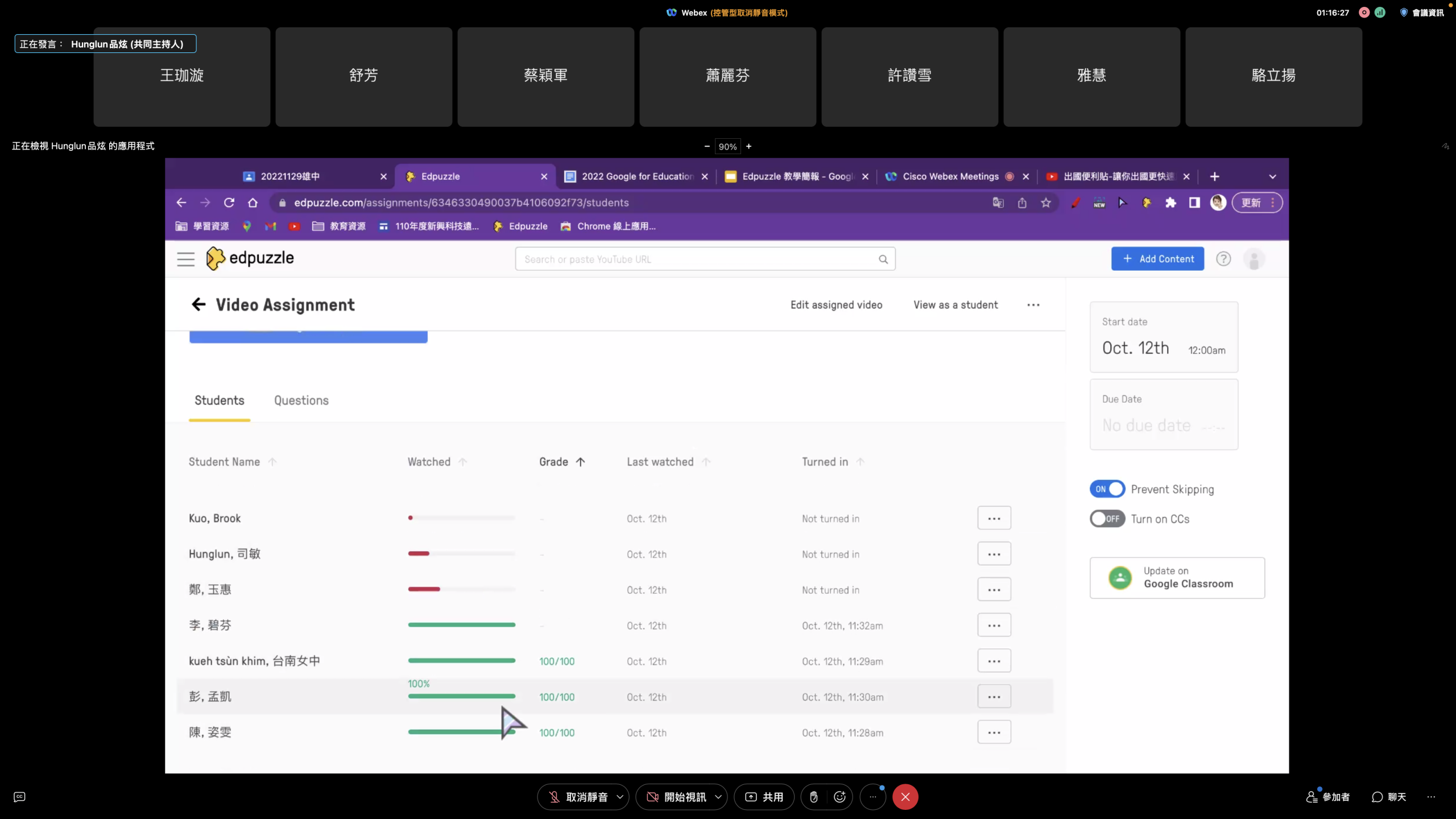
Task: Expand the 開始視訊 video options arrow
Action: tap(718, 797)
